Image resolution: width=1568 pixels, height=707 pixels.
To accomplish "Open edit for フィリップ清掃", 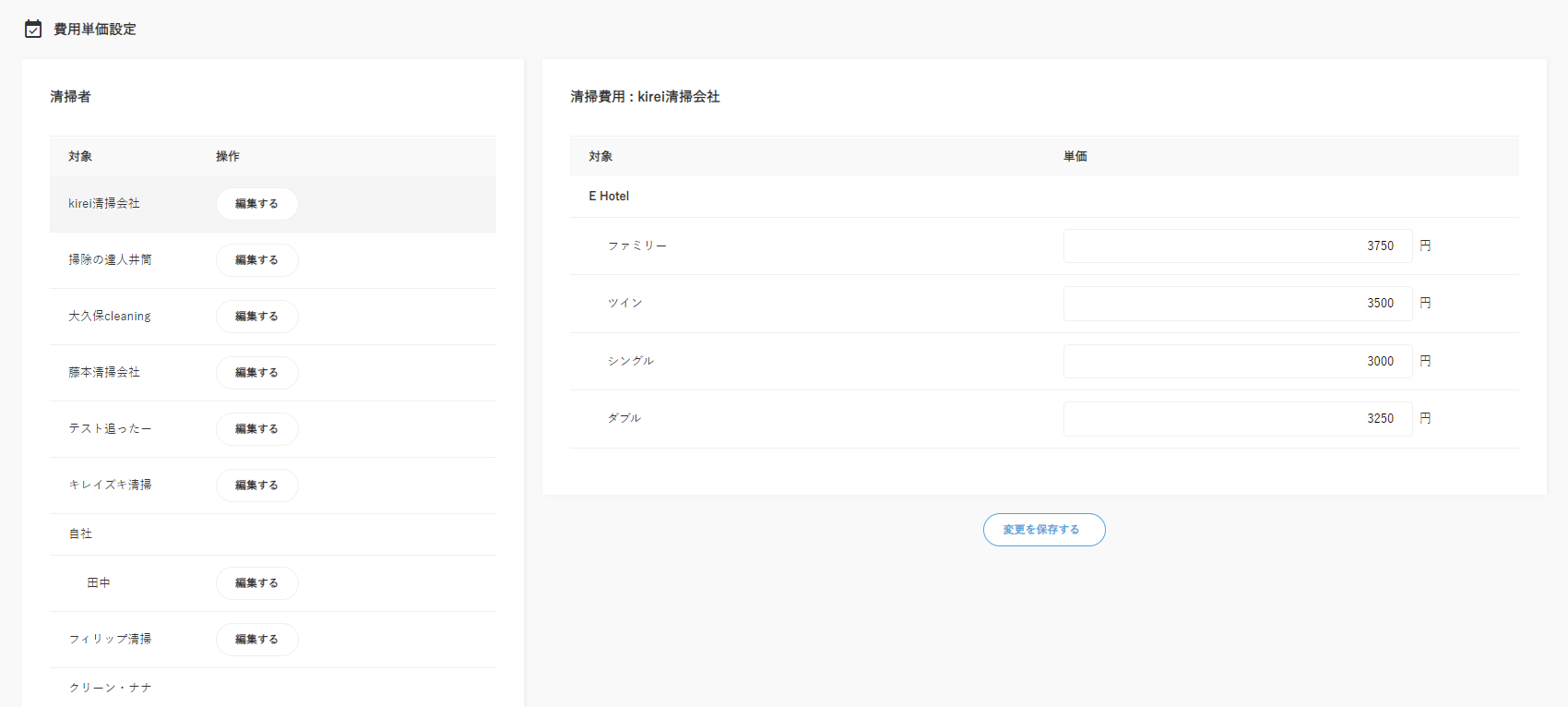I will (x=256, y=640).
